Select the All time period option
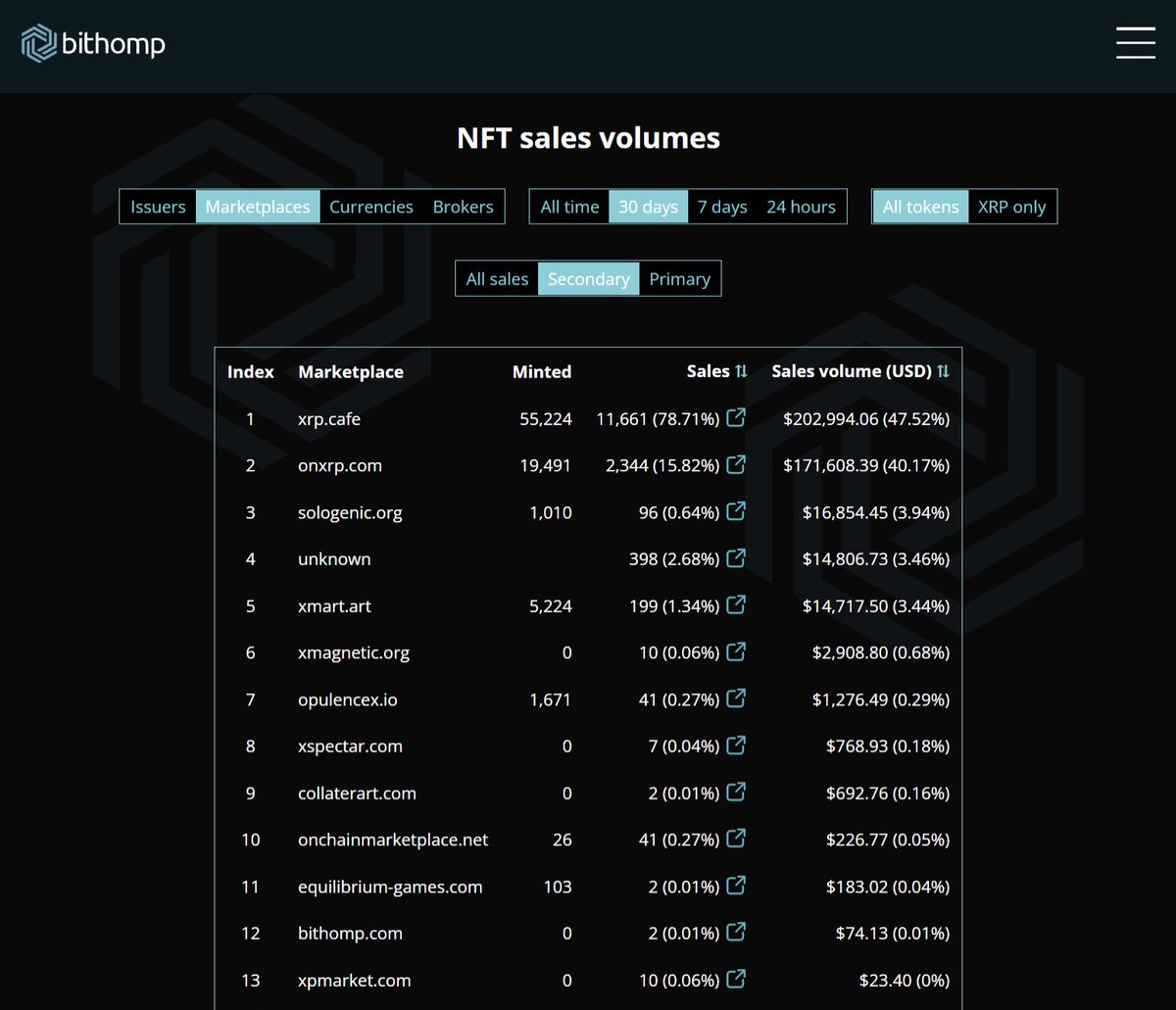 click(569, 207)
